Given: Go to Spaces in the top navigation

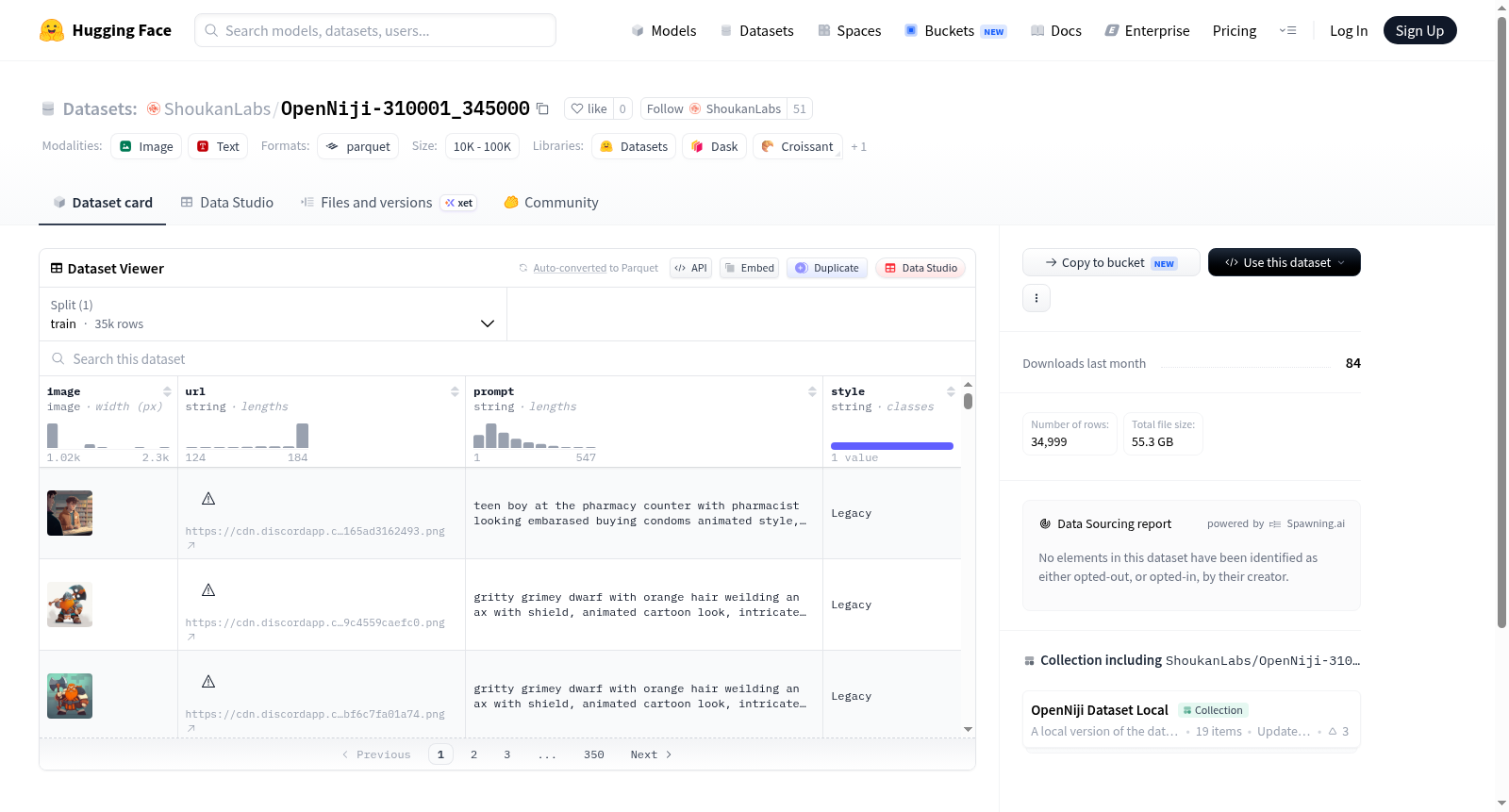Looking at the screenshot, I should 849,30.
